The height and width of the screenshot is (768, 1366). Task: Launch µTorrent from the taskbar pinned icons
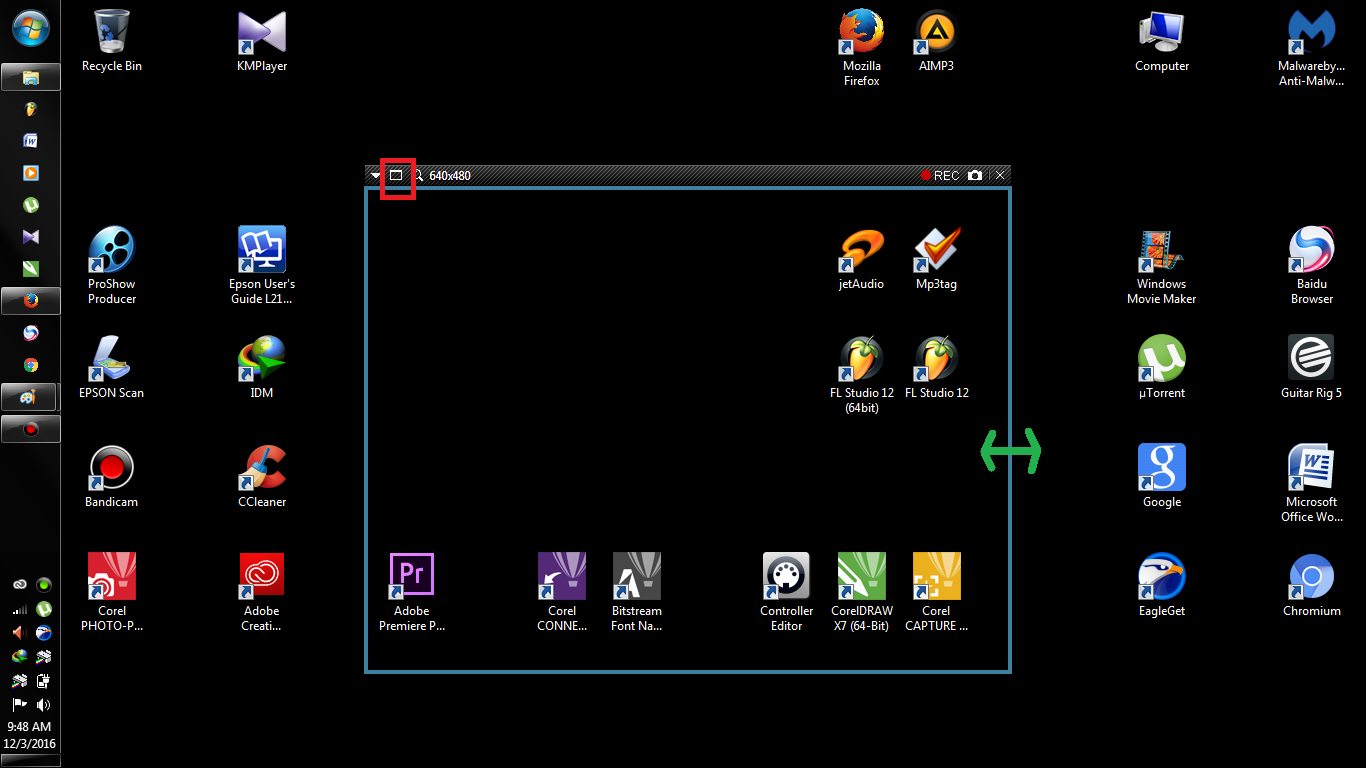[x=31, y=205]
